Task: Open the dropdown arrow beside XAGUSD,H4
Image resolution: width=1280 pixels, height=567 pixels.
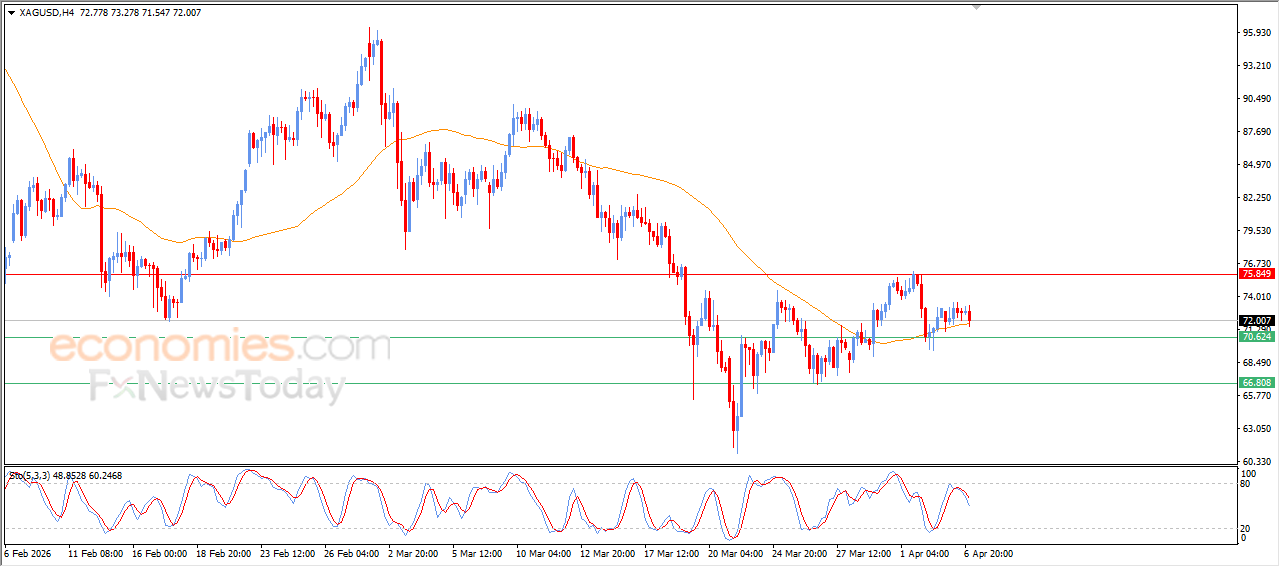Action: (11, 13)
